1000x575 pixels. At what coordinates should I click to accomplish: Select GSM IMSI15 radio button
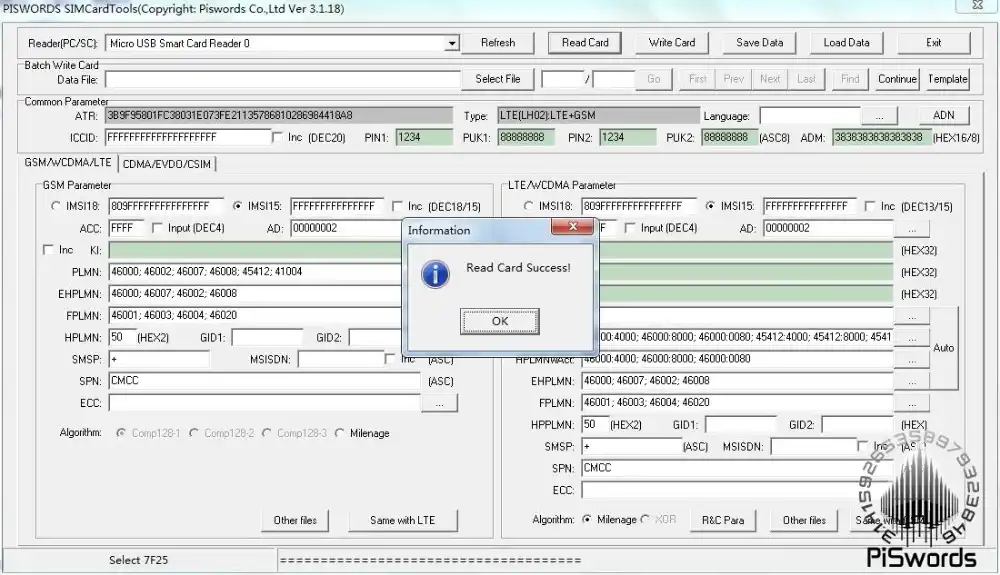coord(237,206)
